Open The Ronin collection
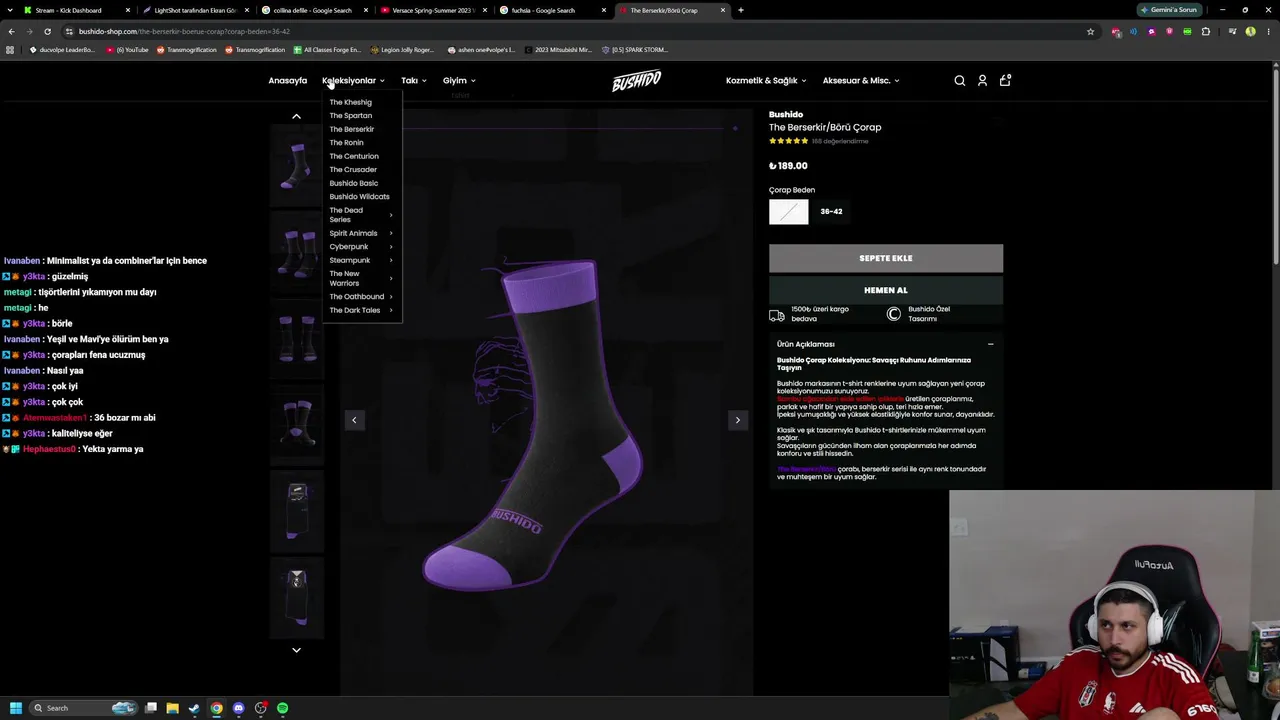Viewport: 1280px width, 720px height. coord(346,142)
